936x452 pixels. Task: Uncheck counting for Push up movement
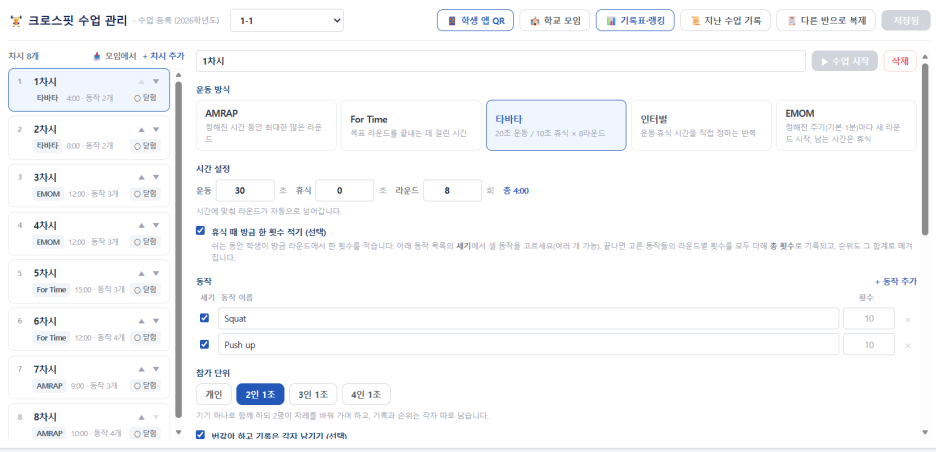click(x=204, y=344)
